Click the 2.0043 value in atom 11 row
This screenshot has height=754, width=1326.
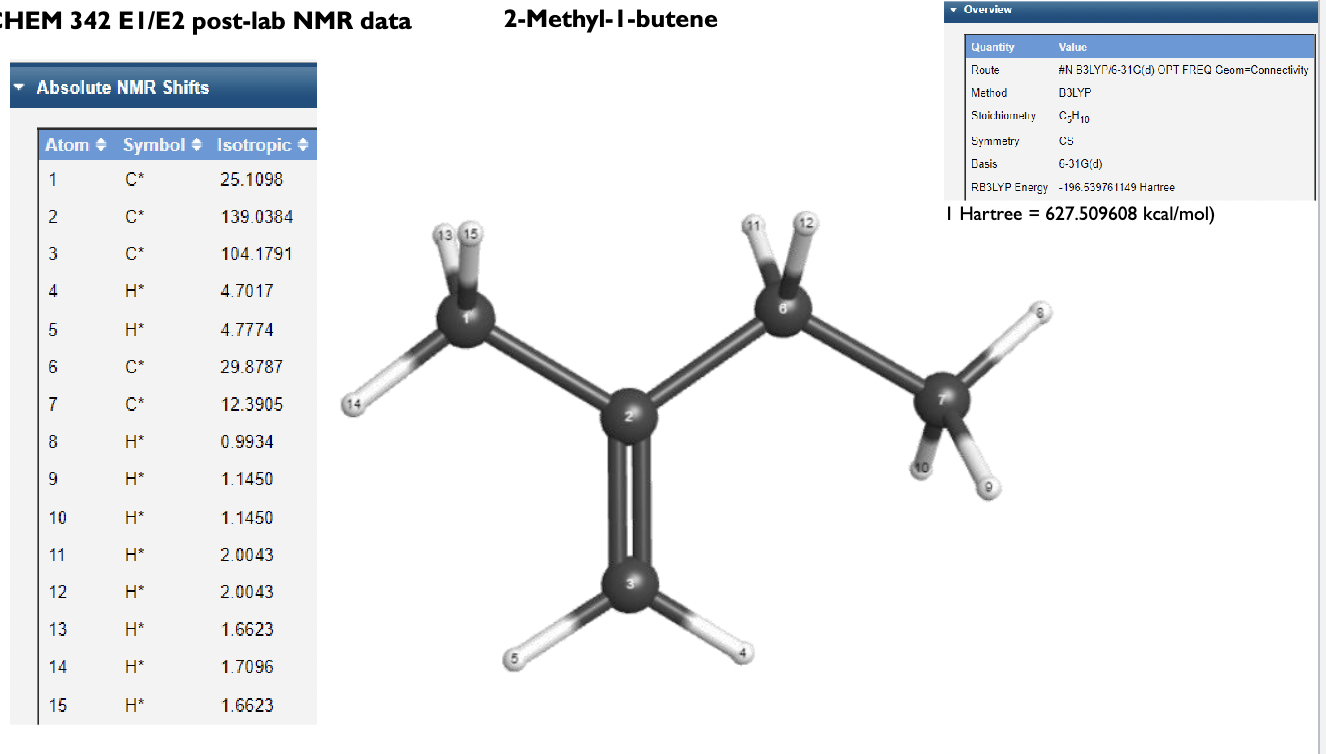[247, 554]
